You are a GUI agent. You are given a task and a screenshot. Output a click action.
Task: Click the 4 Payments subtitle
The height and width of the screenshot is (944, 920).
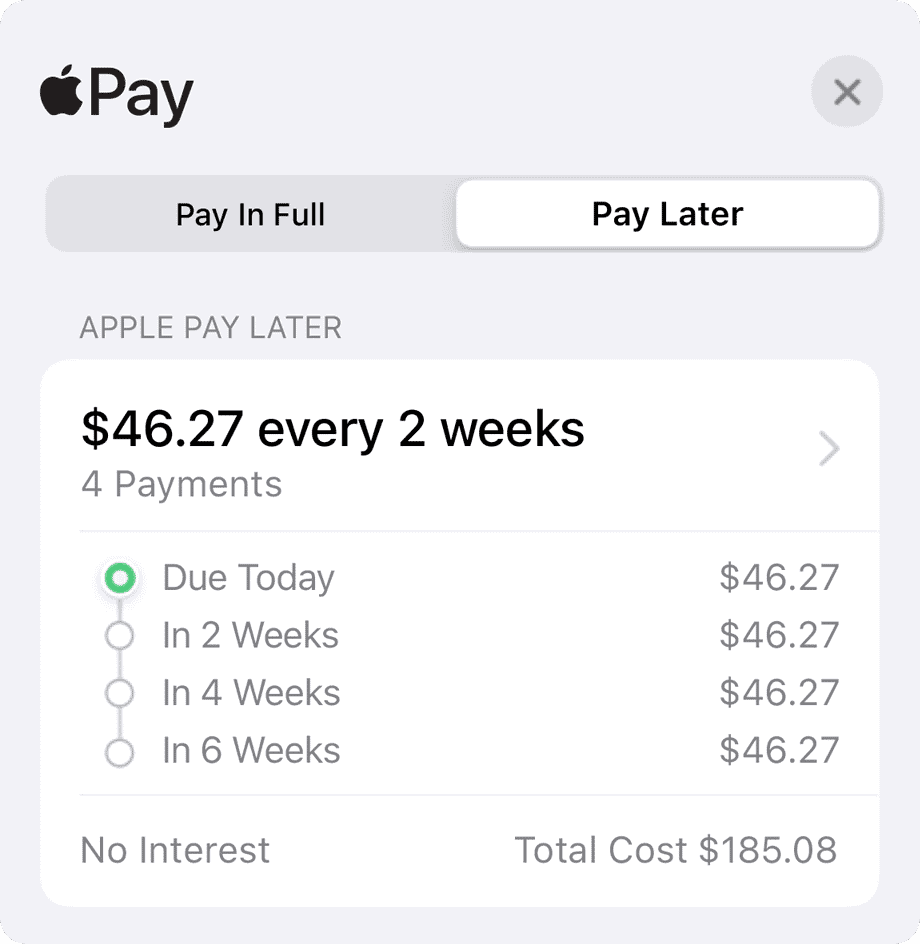point(181,485)
